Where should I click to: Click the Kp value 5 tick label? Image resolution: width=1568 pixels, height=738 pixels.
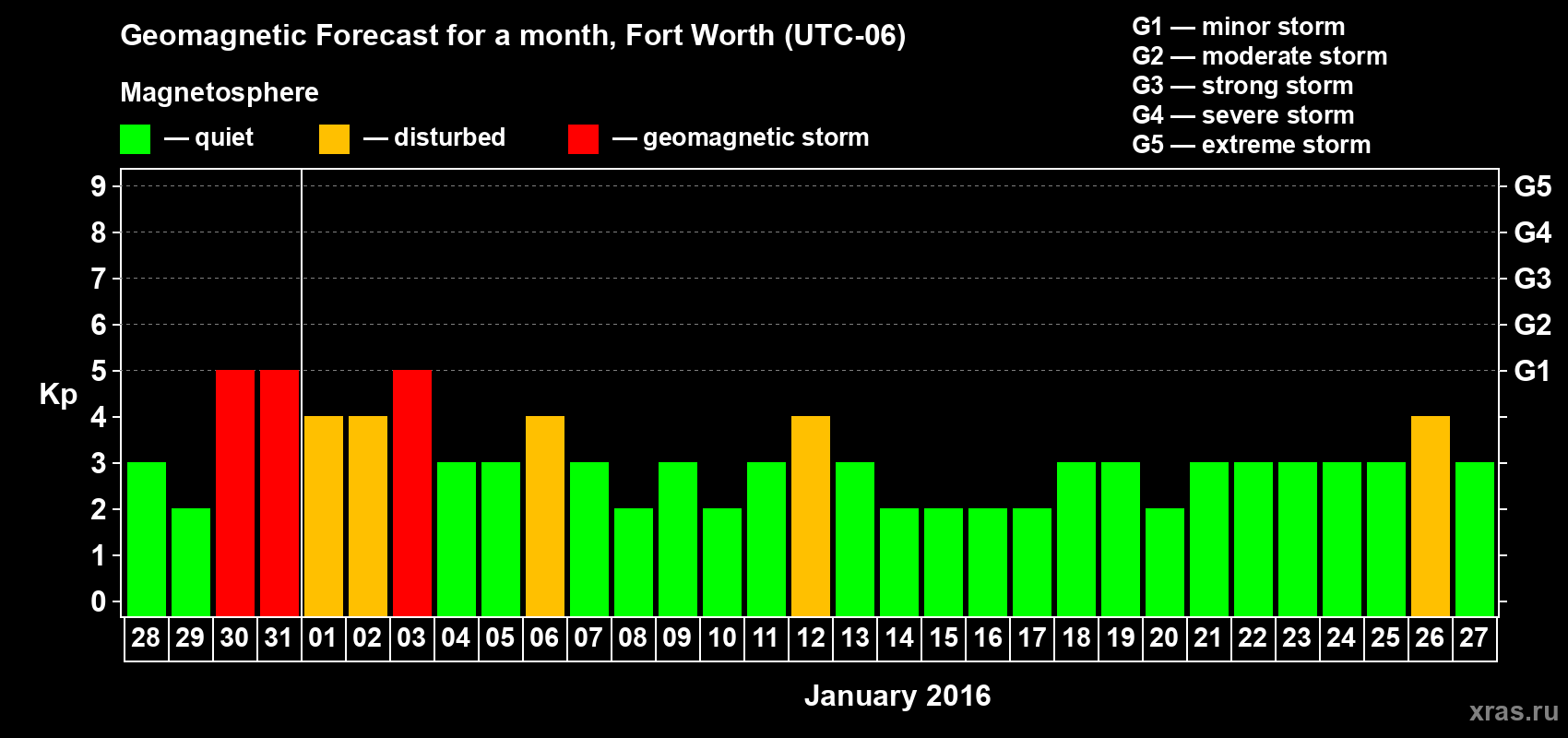click(x=98, y=371)
